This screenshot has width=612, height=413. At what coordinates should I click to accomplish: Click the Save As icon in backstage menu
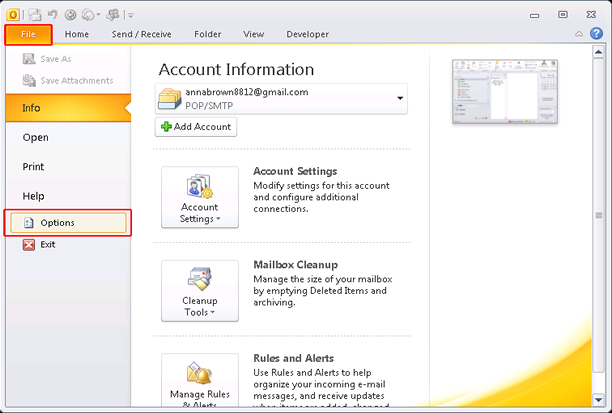29,59
